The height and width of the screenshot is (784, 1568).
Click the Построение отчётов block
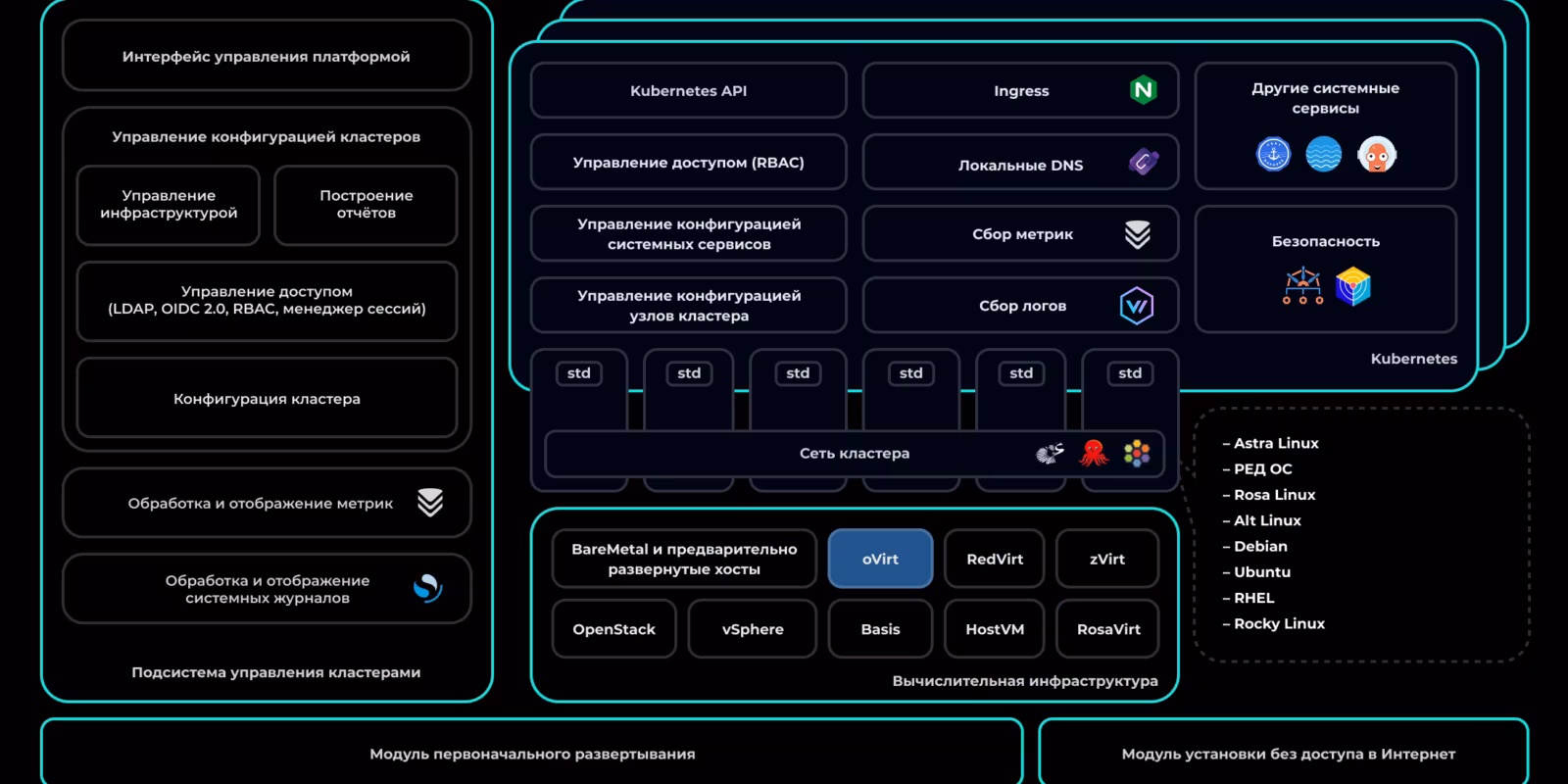(x=366, y=204)
